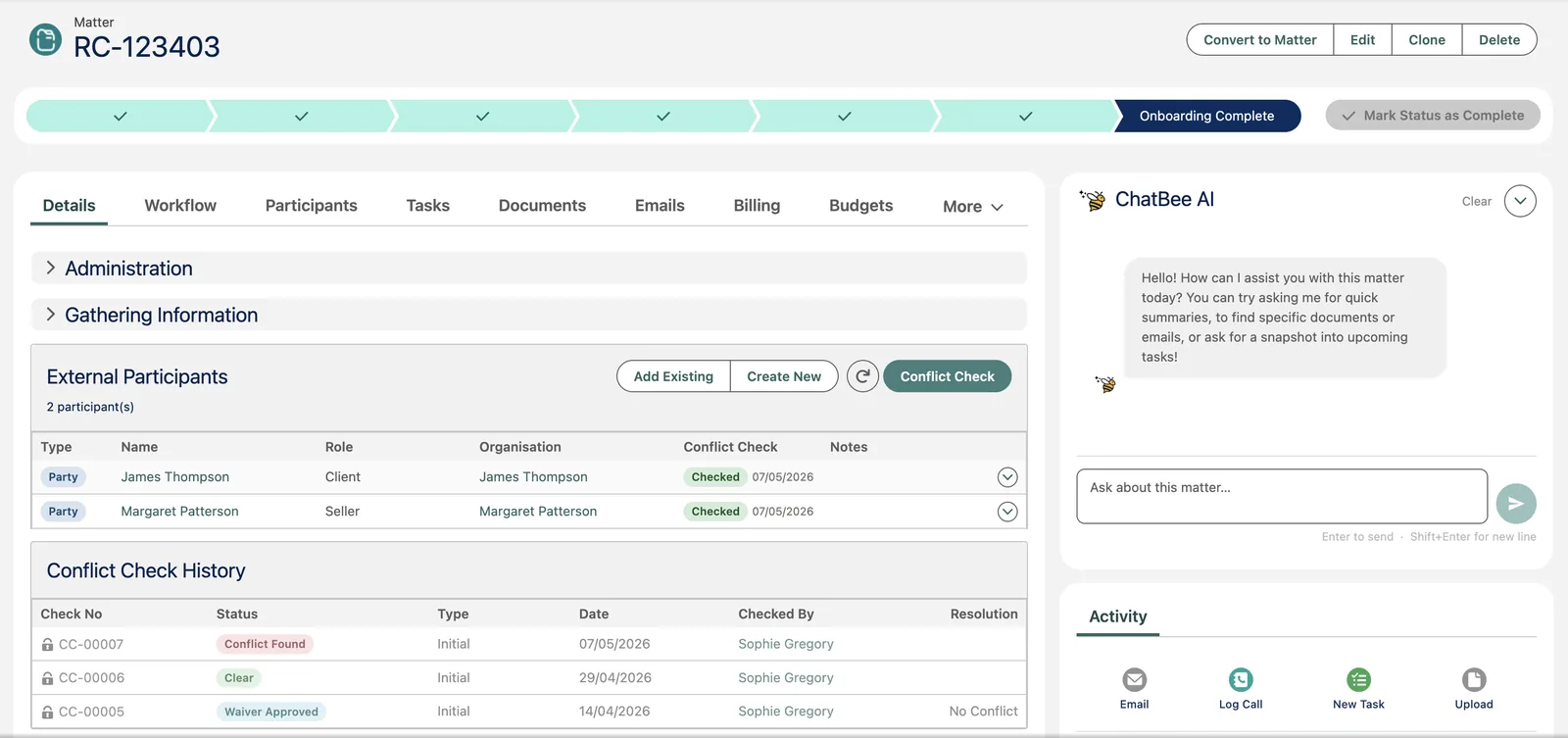
Task: Open the More tabs dropdown
Action: 972,207
